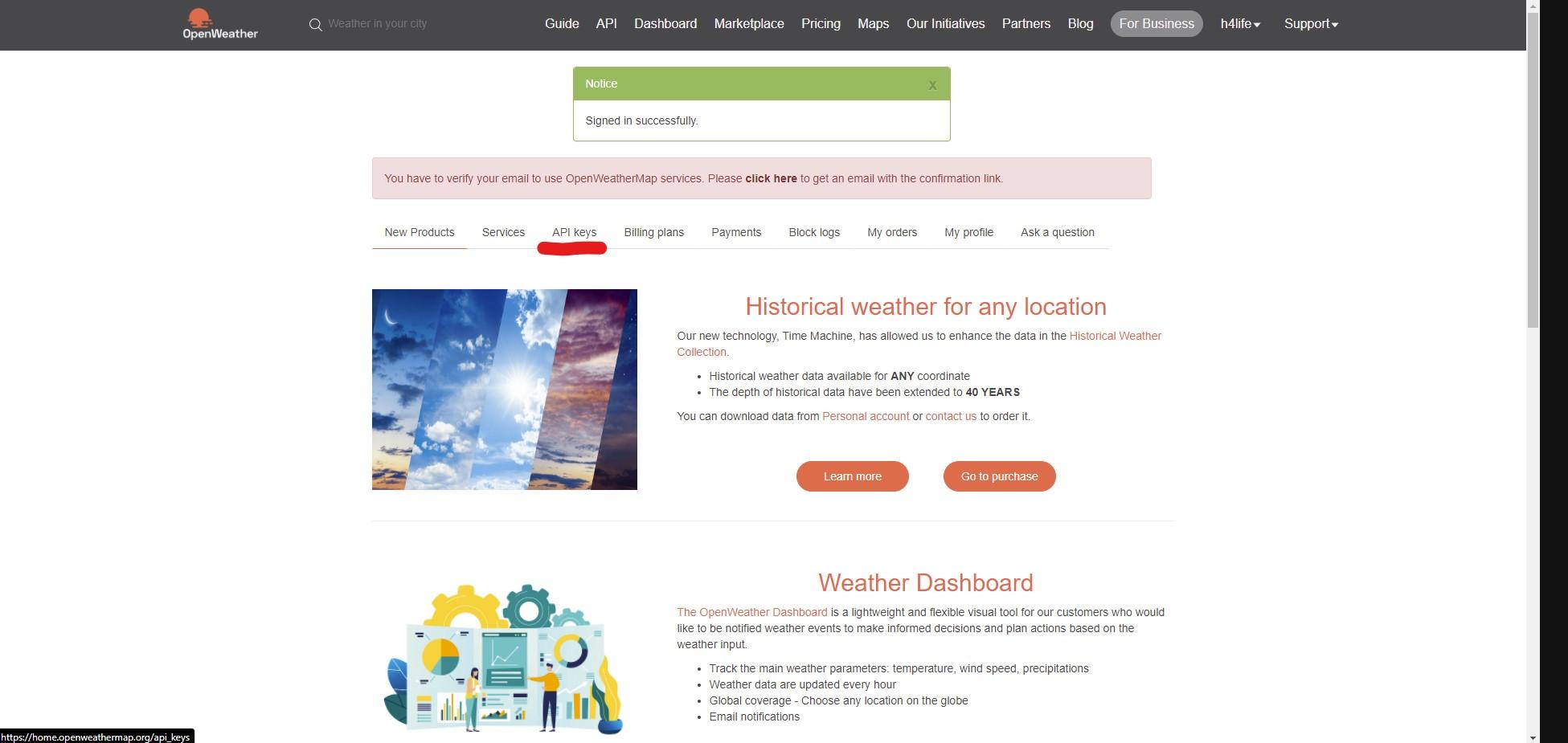Open Maps in the top navigation

(x=873, y=24)
